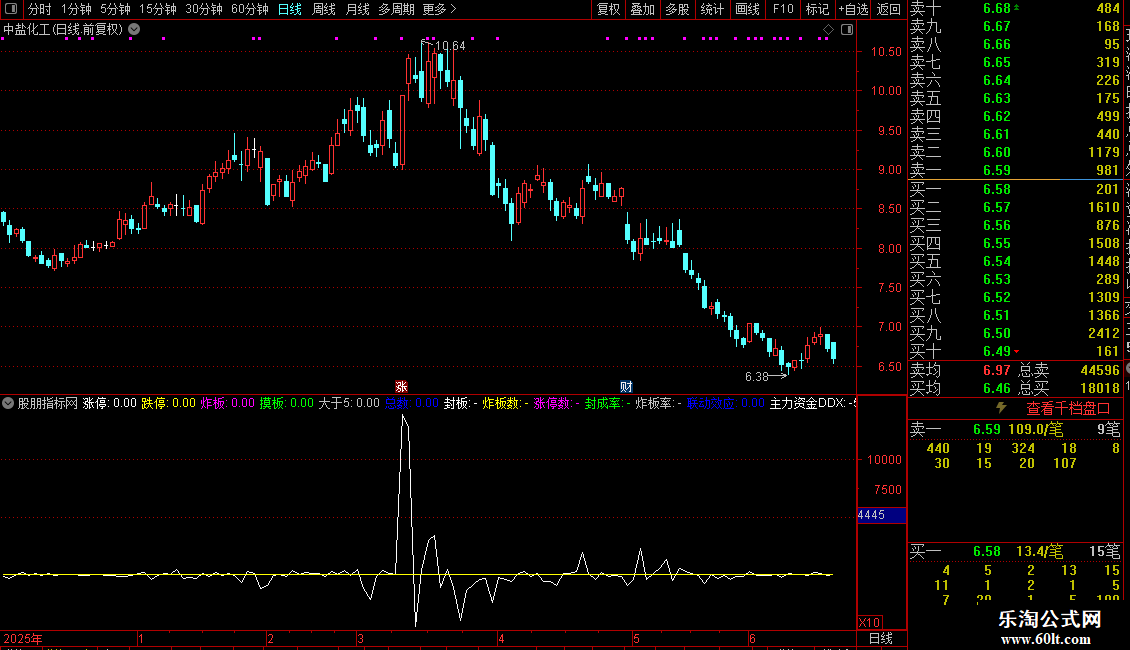
Task: Click the 13.4/笔 buy detail value
Action: (1039, 551)
